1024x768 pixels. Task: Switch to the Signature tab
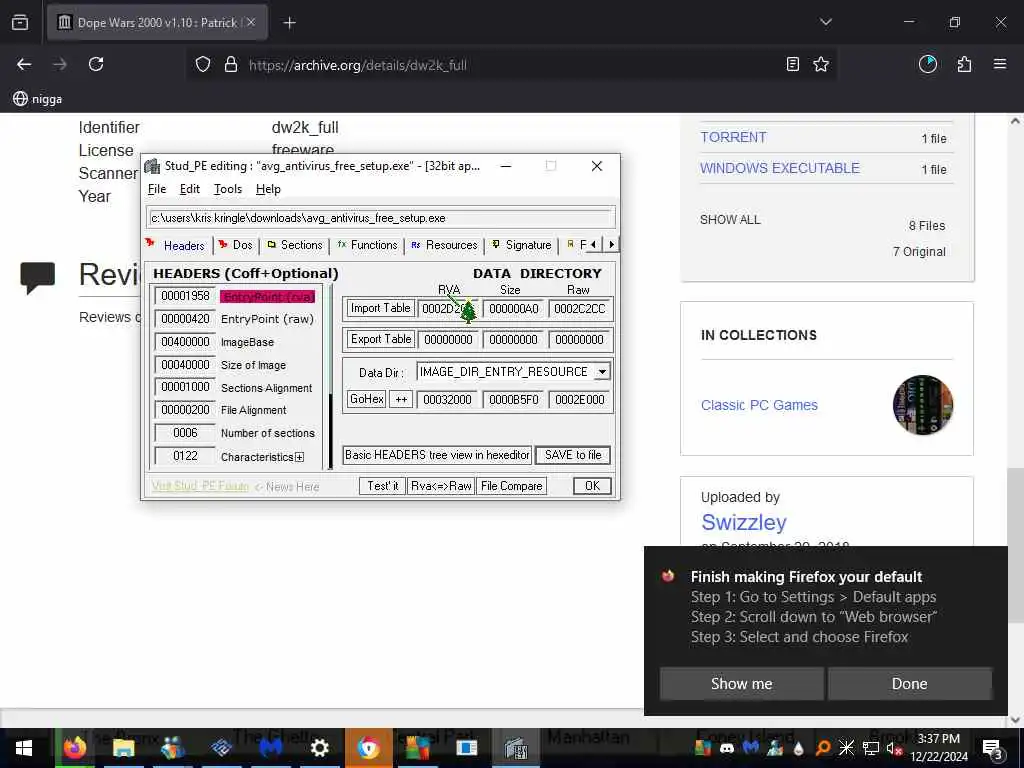click(x=521, y=245)
